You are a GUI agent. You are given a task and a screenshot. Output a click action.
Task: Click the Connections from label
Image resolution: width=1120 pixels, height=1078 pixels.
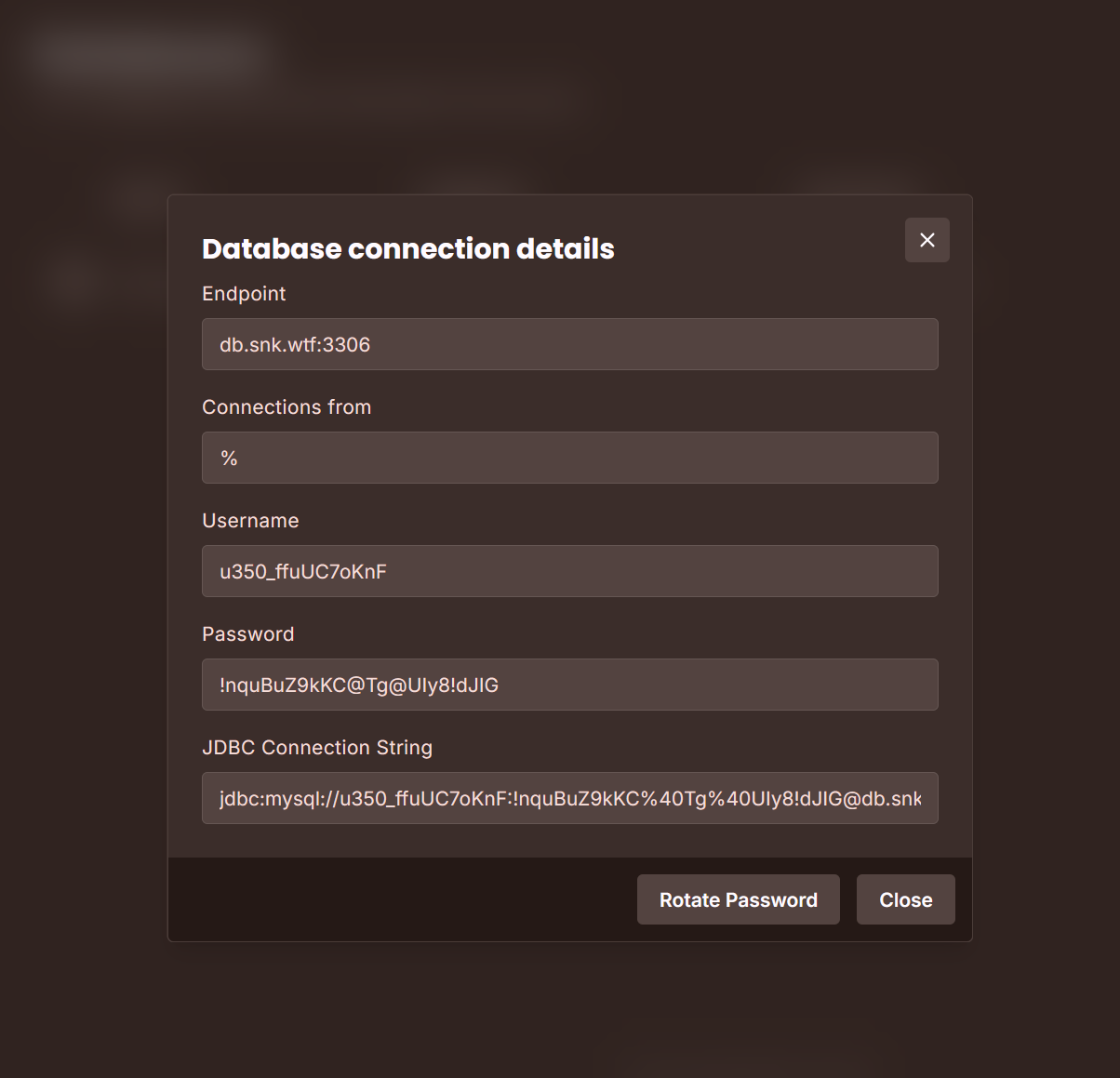coord(287,407)
